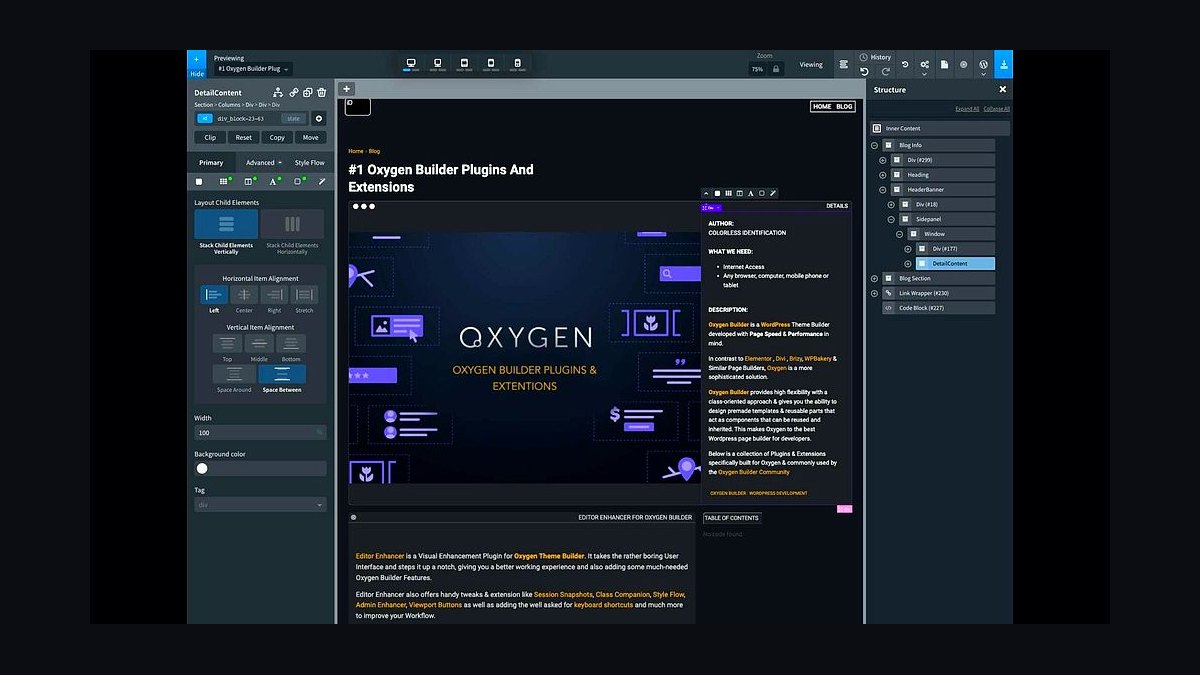Screen dimensions: 1200x675
Task: Click the Redo arrow under History
Action: click(886, 71)
